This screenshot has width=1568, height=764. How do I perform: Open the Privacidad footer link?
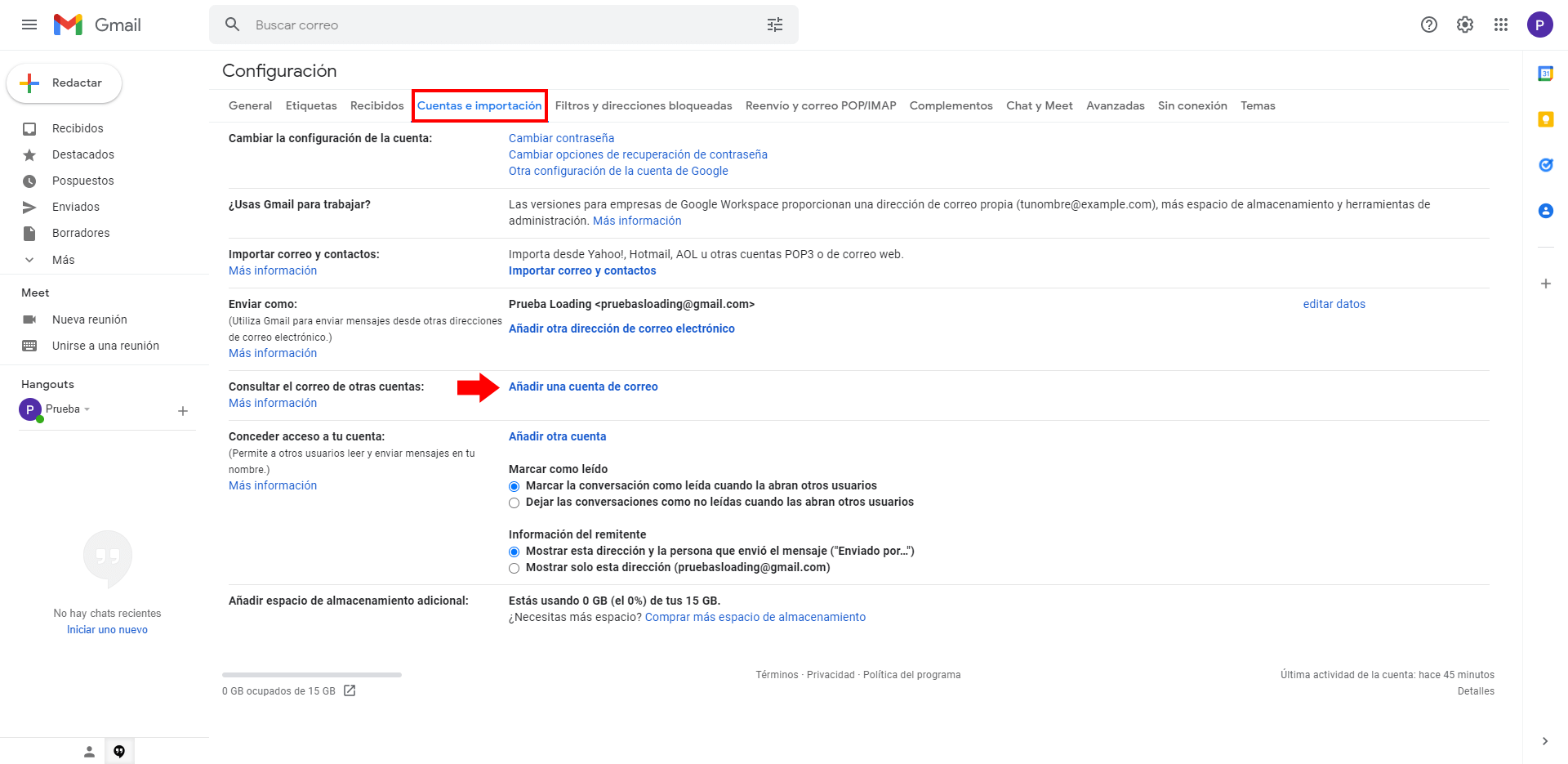point(831,675)
